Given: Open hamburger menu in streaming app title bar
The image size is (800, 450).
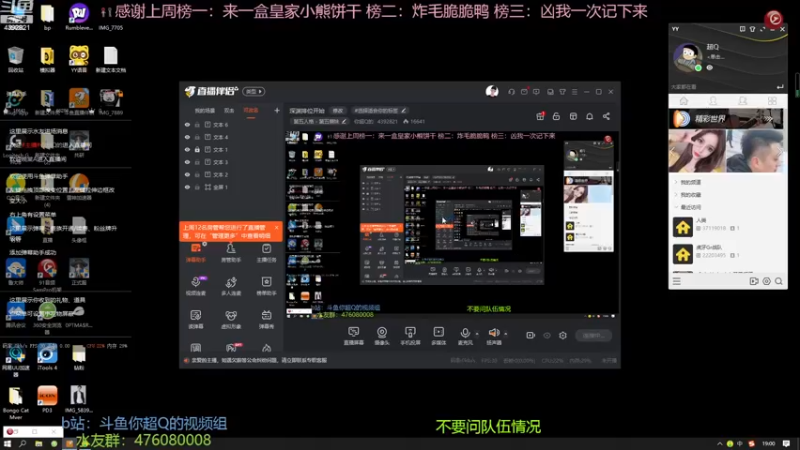Looking at the screenshot, I should pyautogui.click(x=574, y=92).
